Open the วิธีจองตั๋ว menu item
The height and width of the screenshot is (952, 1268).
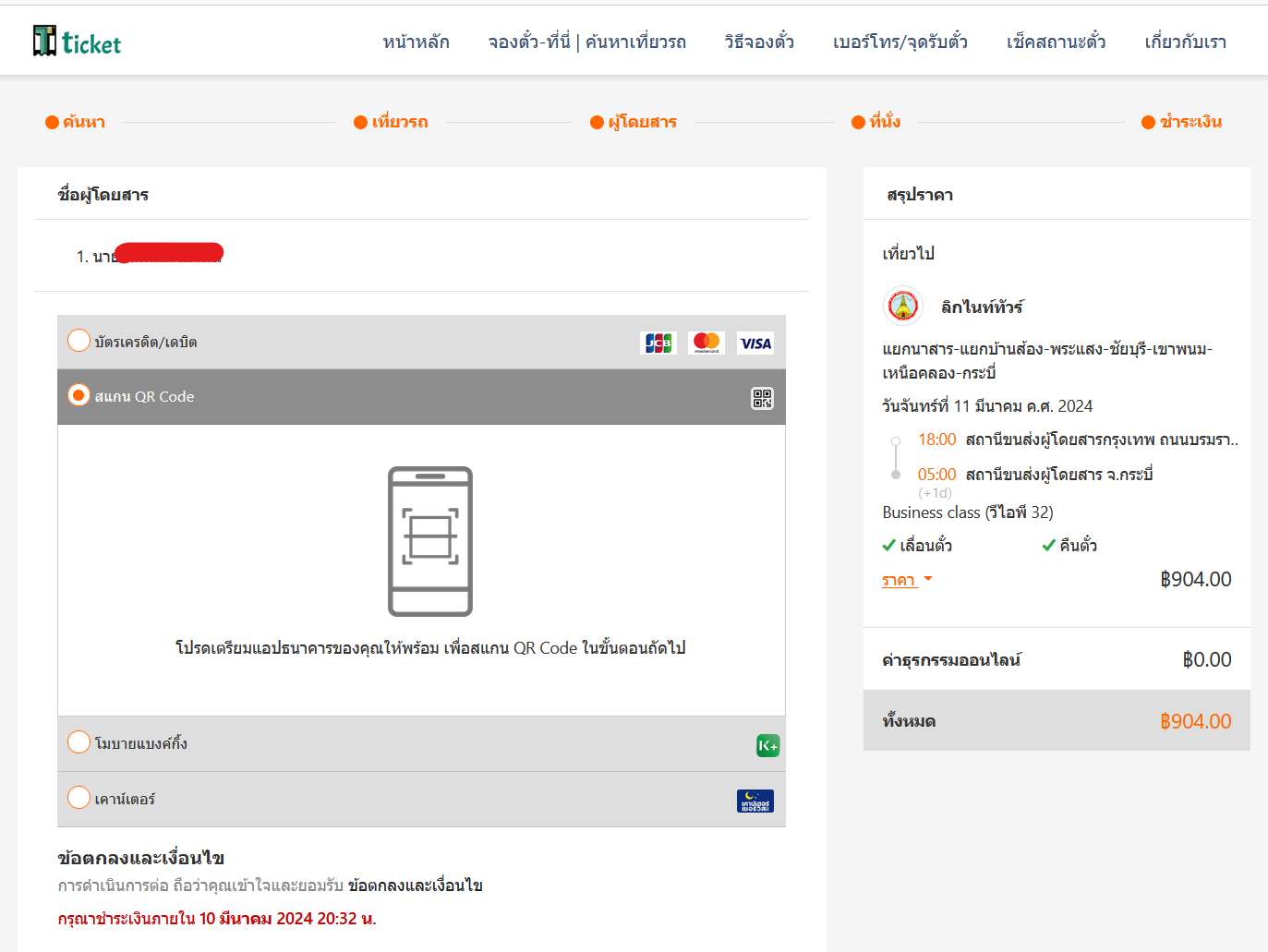(759, 42)
